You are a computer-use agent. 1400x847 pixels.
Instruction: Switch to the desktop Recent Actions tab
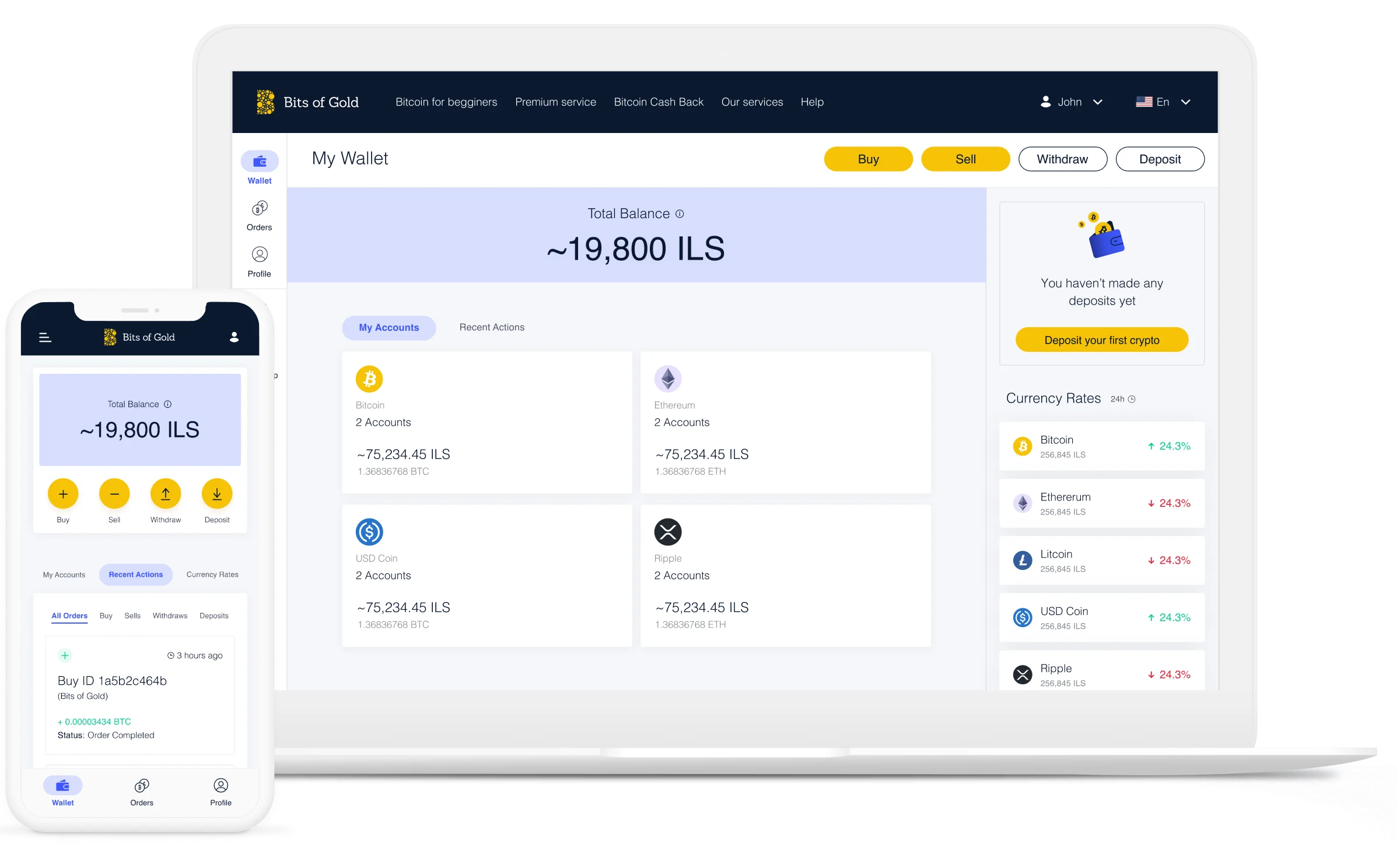tap(492, 328)
